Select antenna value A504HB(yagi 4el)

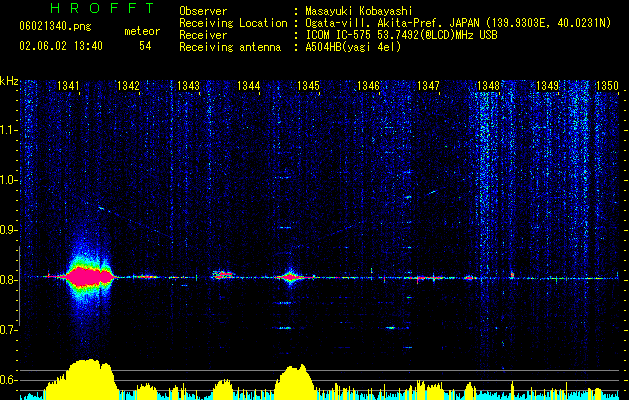tap(353, 47)
